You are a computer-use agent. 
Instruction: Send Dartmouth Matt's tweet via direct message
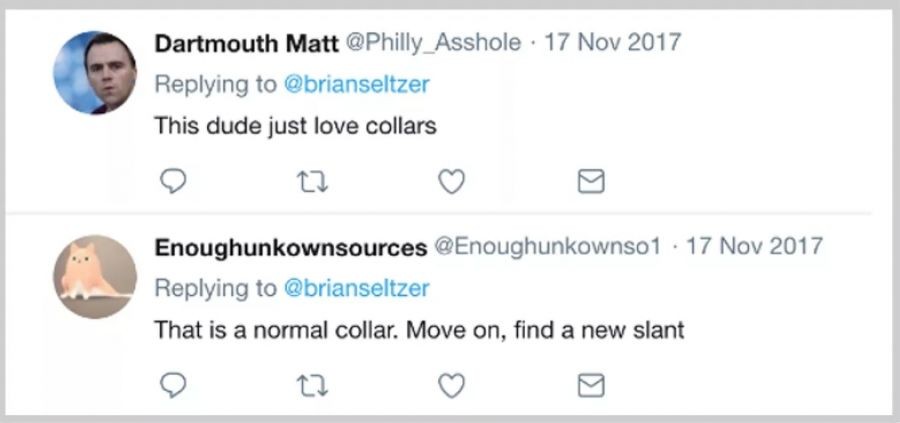592,181
